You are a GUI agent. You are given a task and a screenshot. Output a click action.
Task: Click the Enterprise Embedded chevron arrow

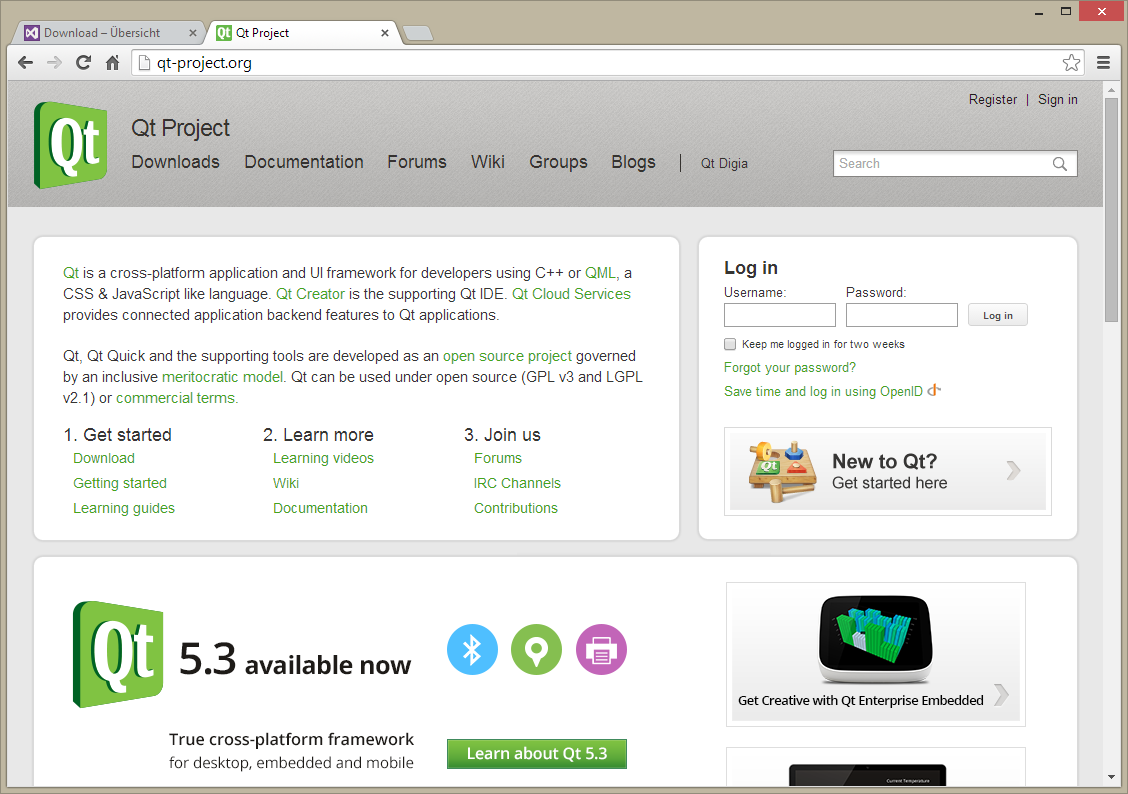[1001, 695]
